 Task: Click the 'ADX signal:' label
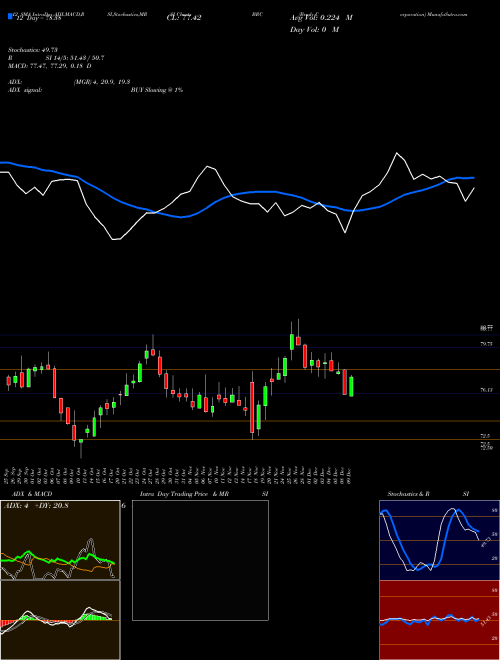pos(25,90)
